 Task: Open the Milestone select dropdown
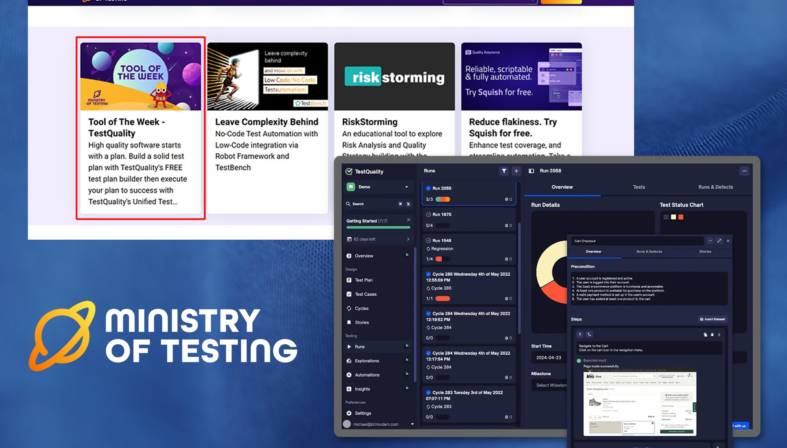[548, 384]
